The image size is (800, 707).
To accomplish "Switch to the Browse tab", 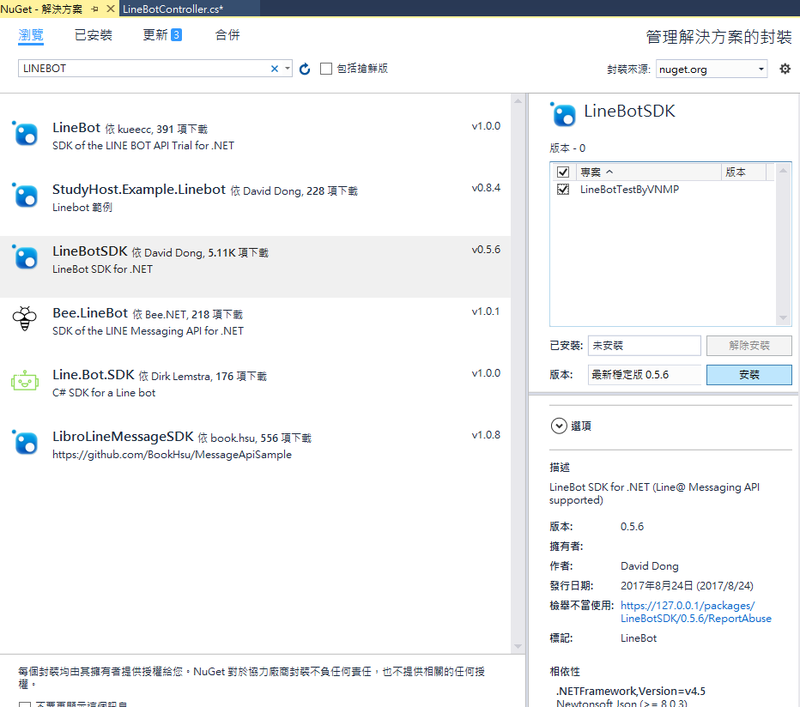I will pyautogui.click(x=31, y=35).
